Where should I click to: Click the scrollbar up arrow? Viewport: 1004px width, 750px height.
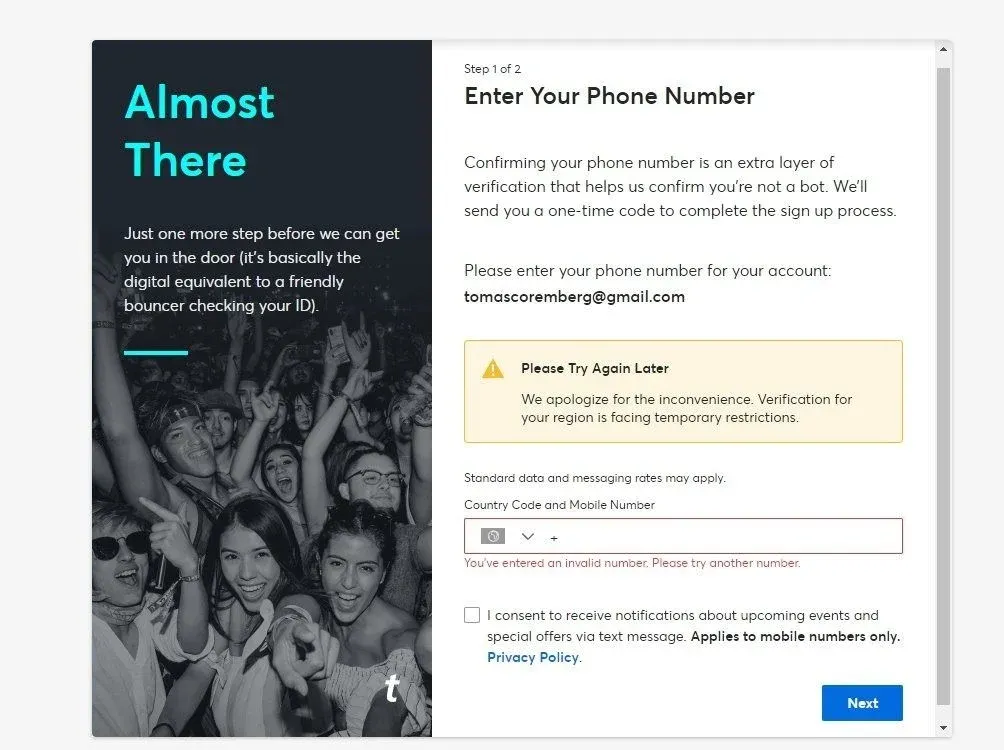(x=943, y=49)
